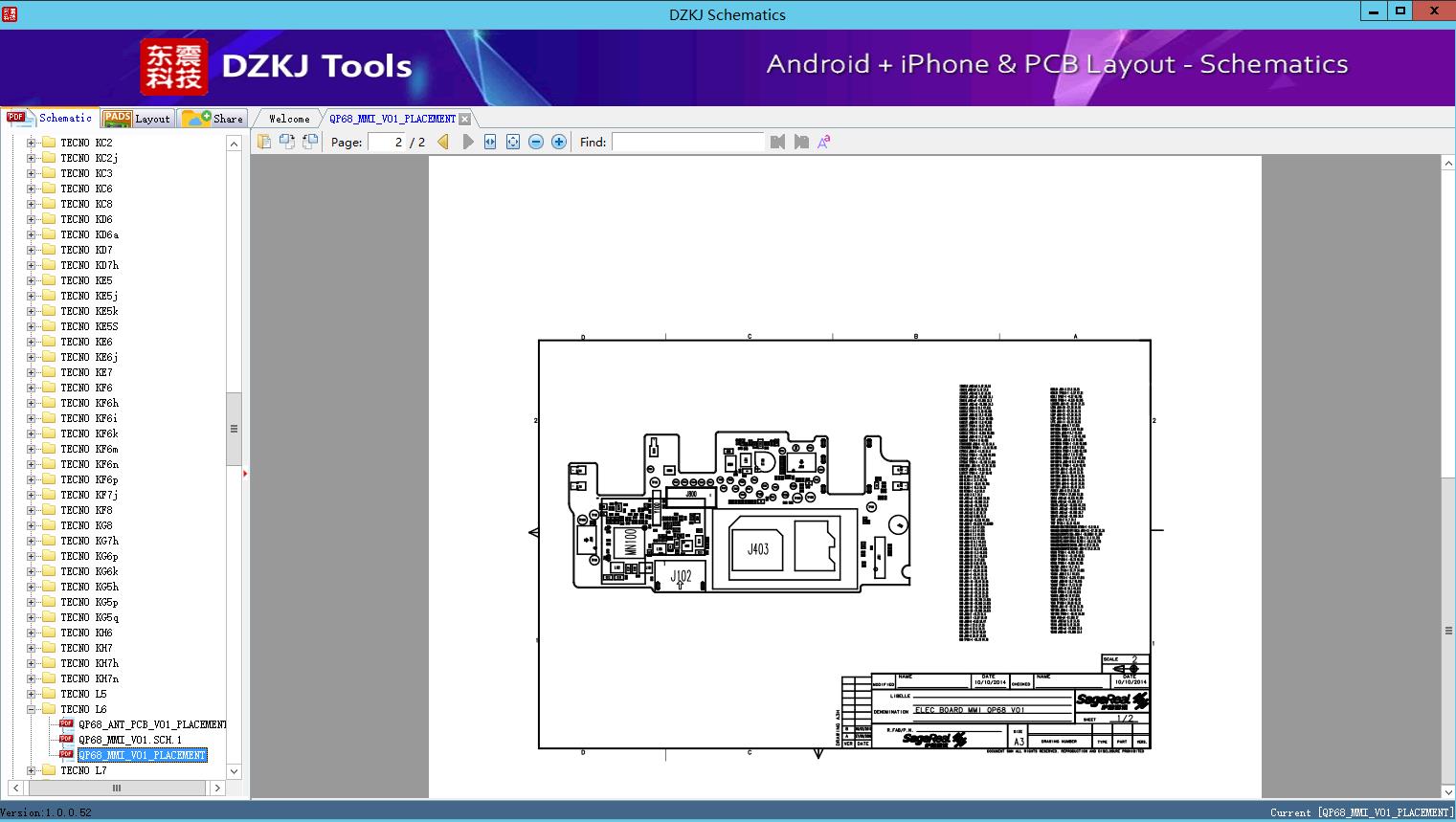The height and width of the screenshot is (822, 1456).
Task: Click the next page arrow
Action: point(467,142)
